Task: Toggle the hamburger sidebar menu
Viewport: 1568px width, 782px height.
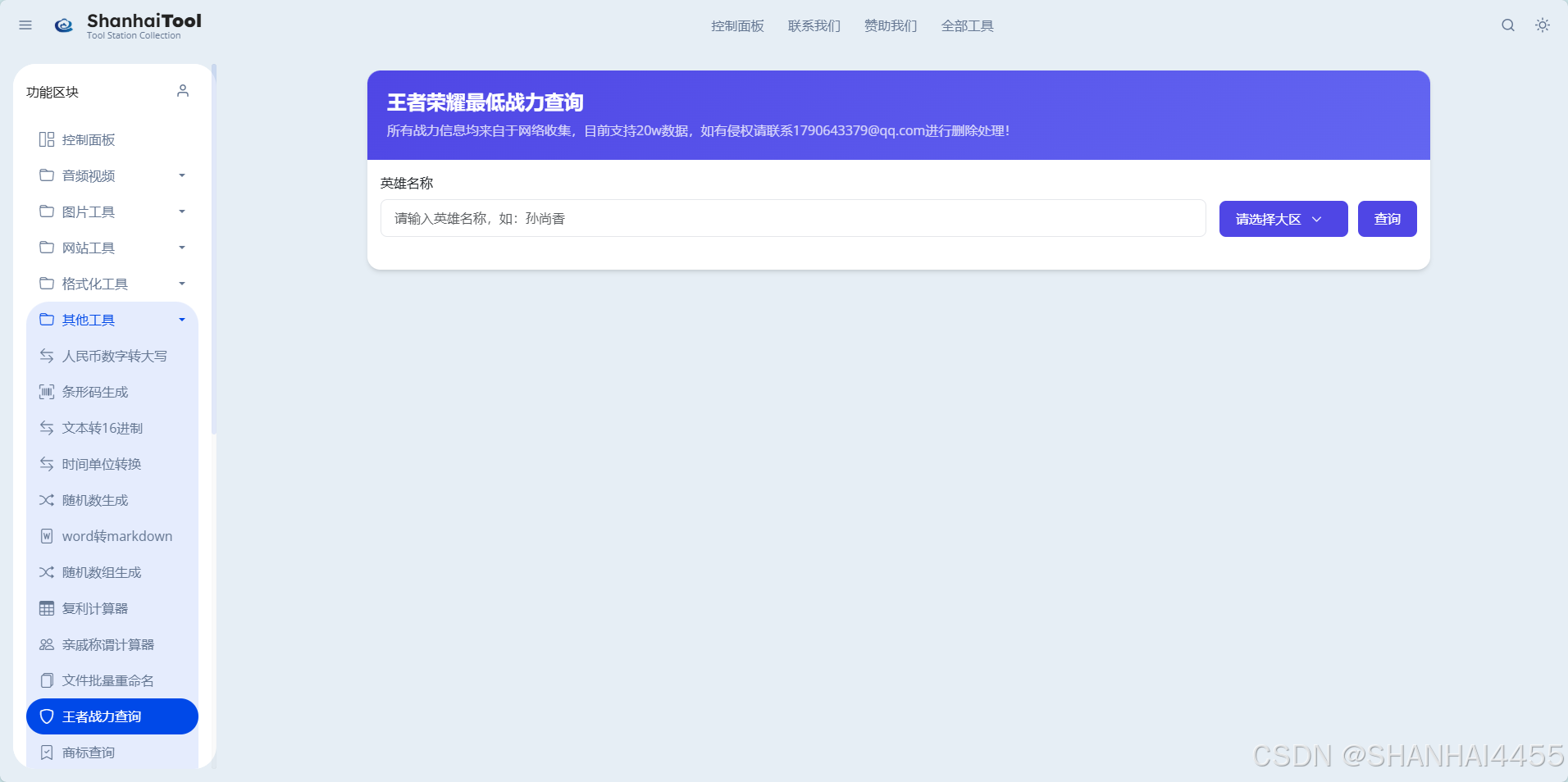Action: tap(25, 25)
